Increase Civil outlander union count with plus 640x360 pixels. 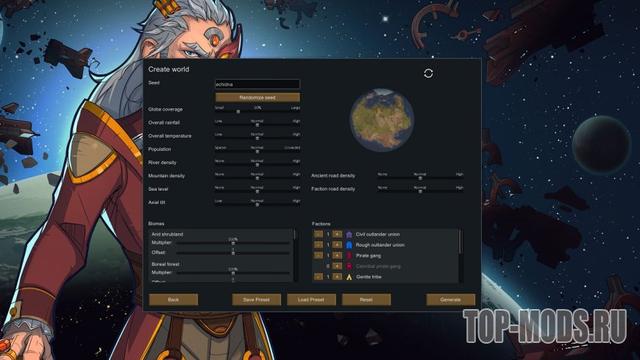337,234
